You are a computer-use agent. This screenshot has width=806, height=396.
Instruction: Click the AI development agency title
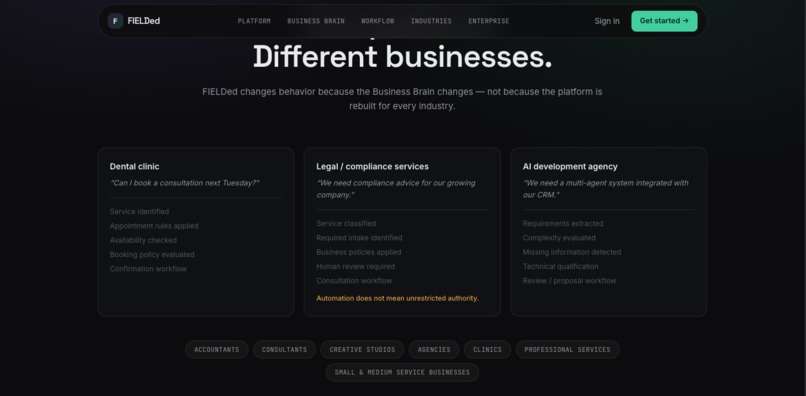pos(570,167)
